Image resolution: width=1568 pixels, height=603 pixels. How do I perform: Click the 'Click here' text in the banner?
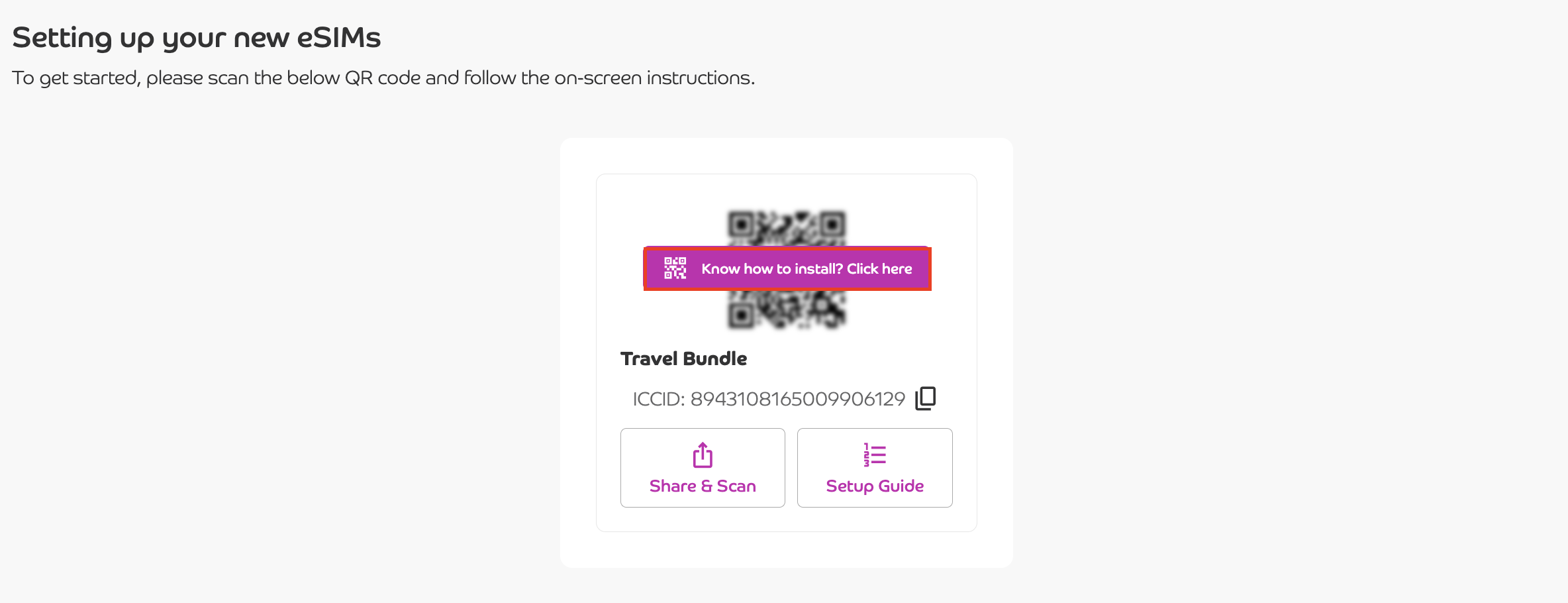[879, 268]
